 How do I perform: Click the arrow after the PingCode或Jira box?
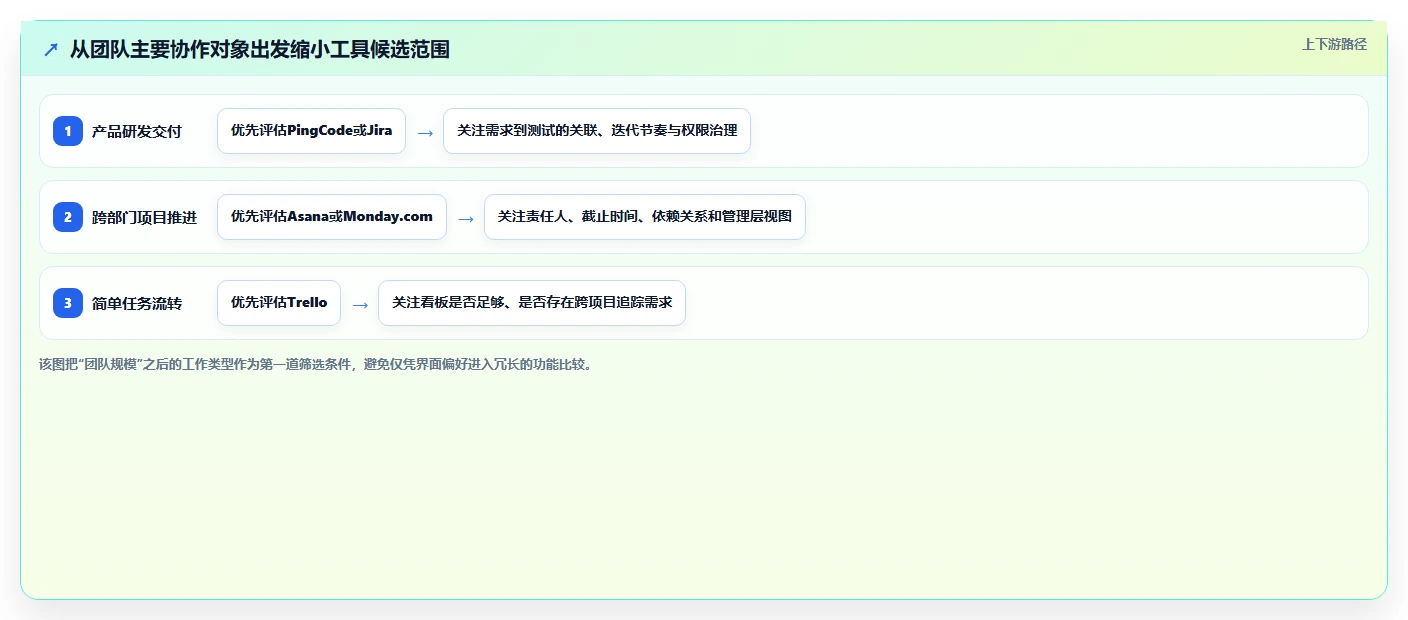tap(425, 132)
